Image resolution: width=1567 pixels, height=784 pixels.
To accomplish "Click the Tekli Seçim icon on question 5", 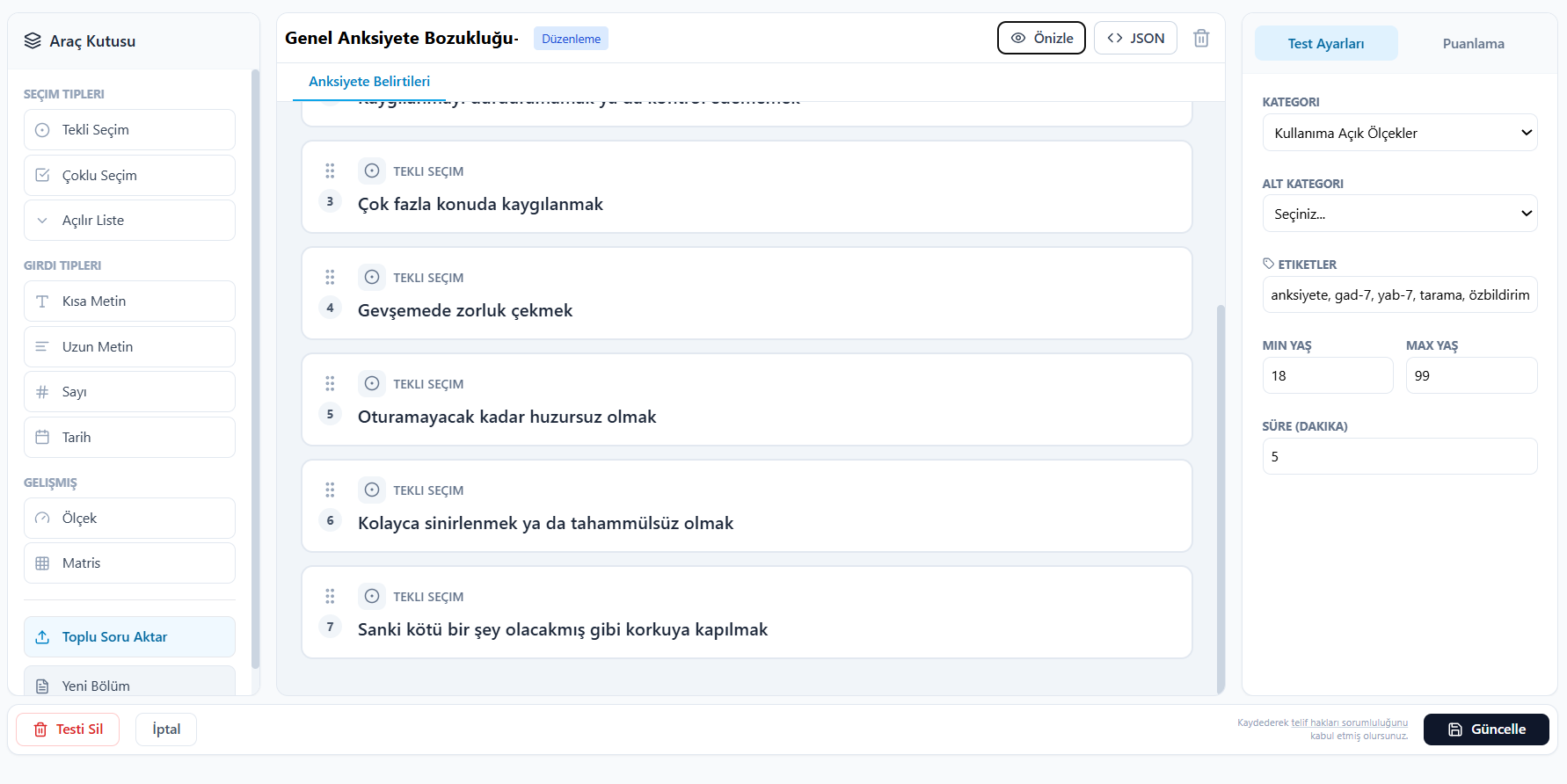I will 372,383.
